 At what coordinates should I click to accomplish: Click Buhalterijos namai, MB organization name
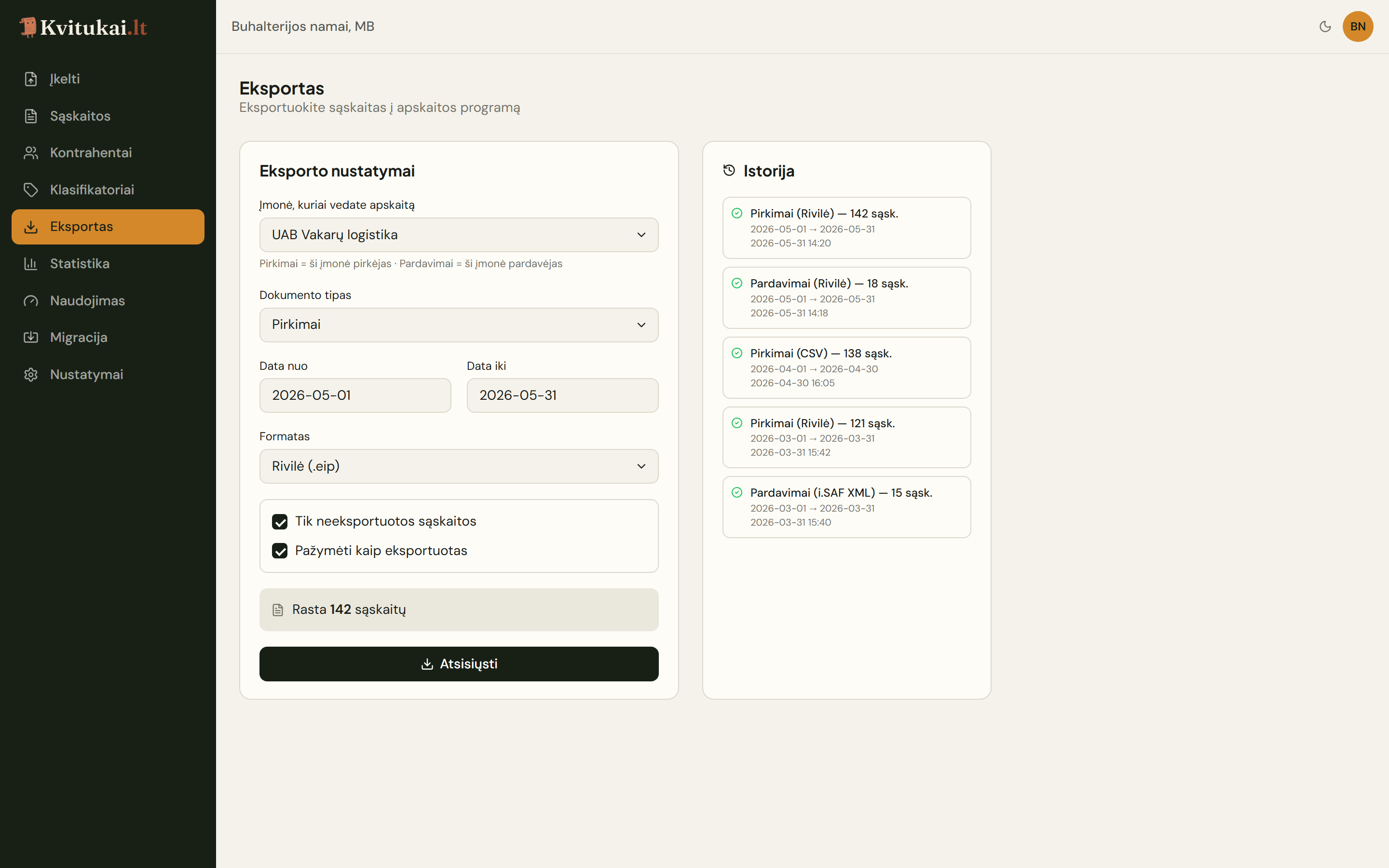point(302,27)
